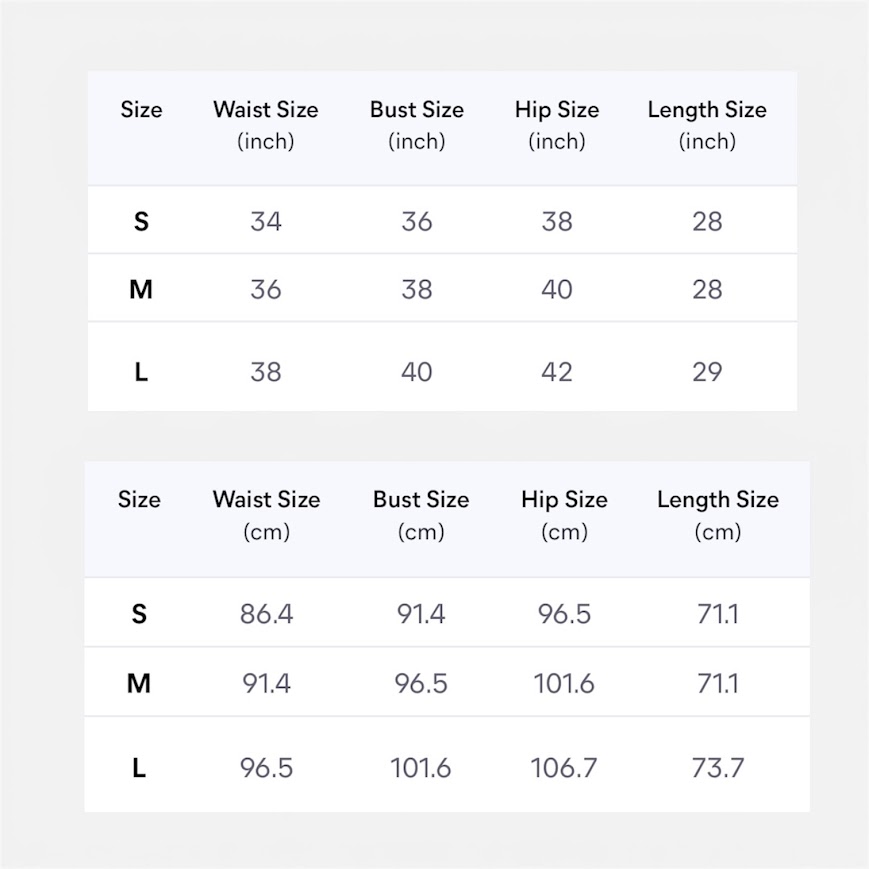The image size is (869, 869).
Task: Click the S row label in cm table
Action: (139, 613)
